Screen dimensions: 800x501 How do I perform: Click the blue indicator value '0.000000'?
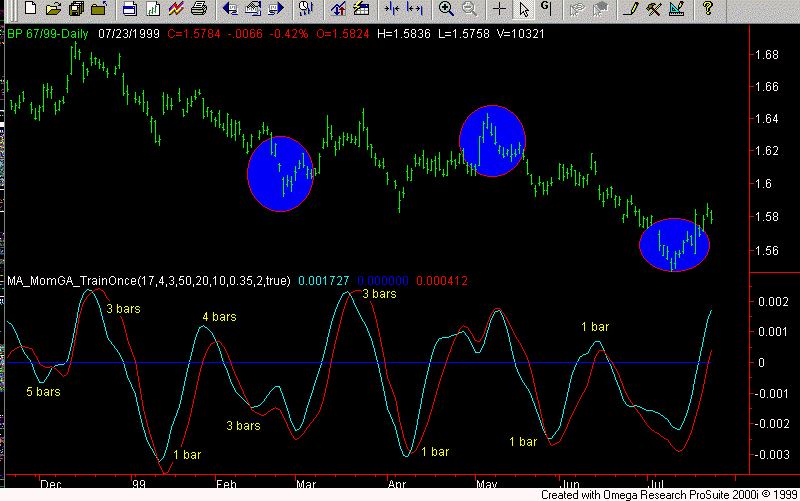[x=383, y=281]
